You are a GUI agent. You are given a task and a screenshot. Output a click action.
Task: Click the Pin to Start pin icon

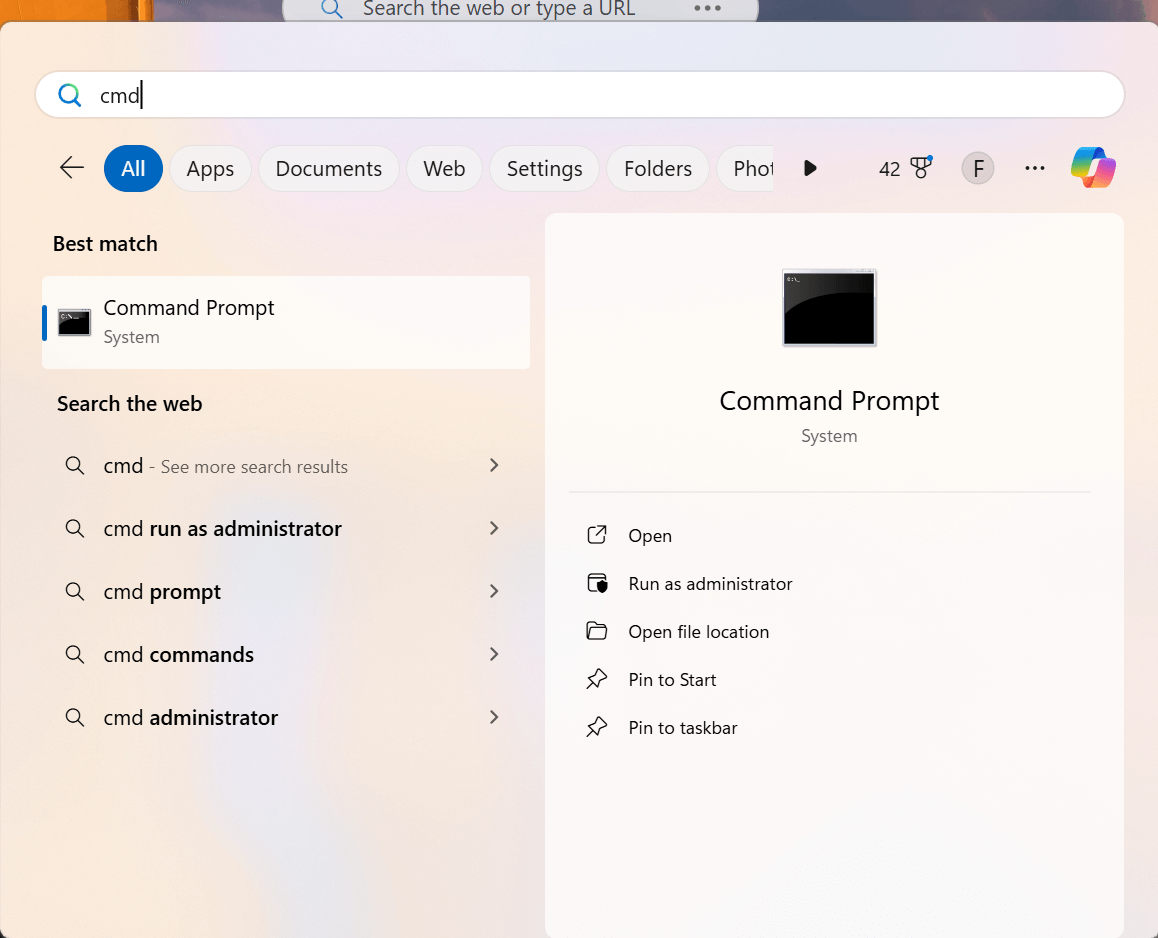(597, 679)
